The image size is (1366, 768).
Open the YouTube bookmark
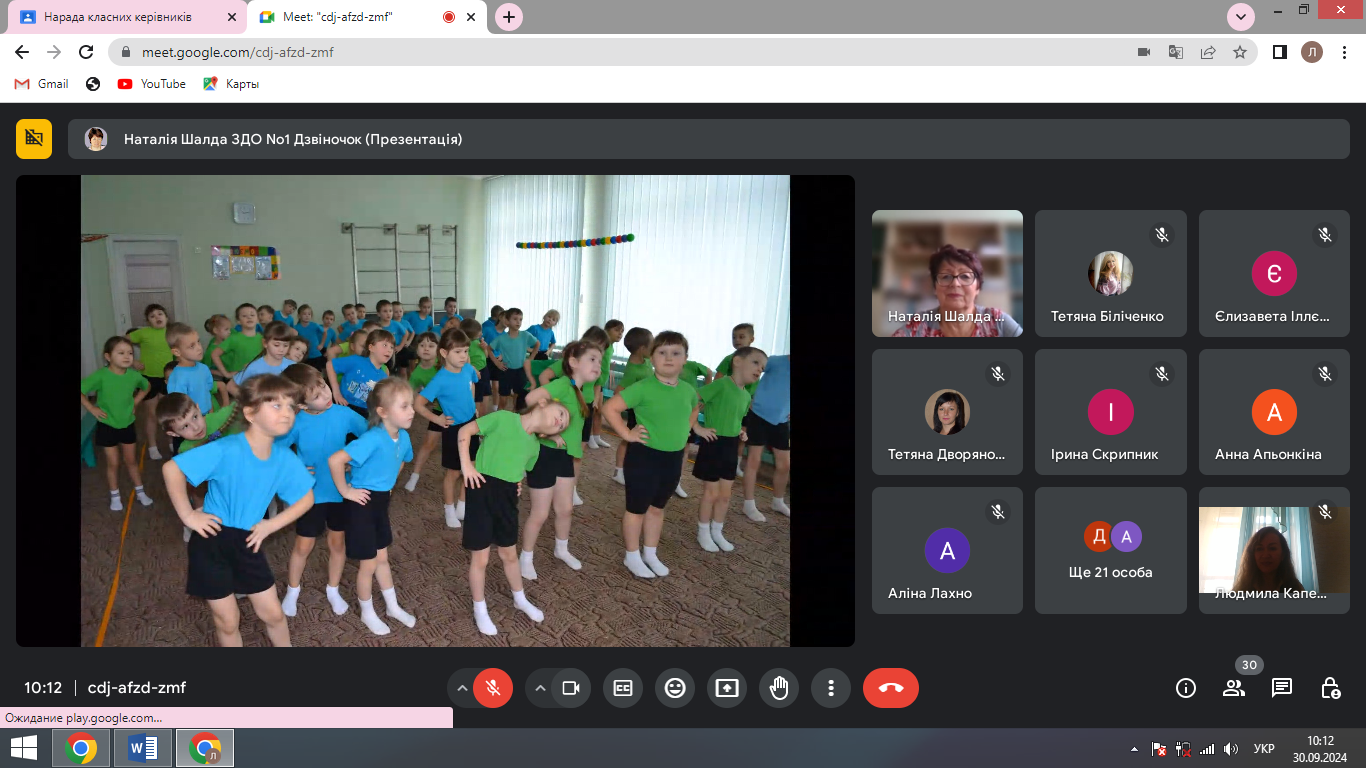coord(152,84)
